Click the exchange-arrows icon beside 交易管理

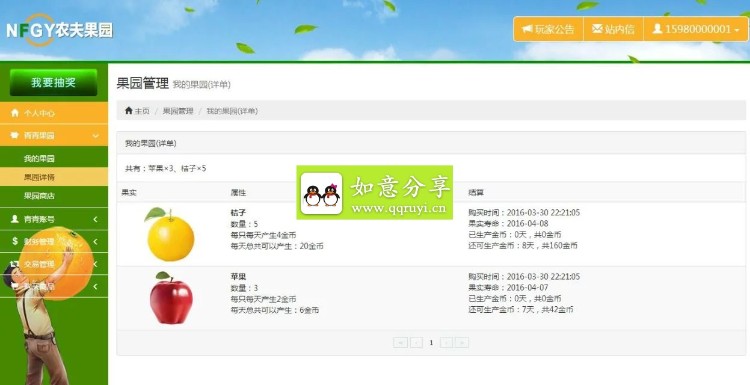click(x=15, y=264)
